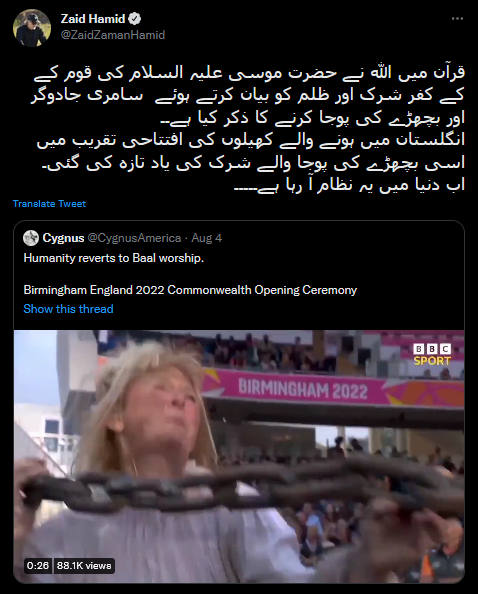Click the verified badge next to Zaid Hamid
The image size is (478, 594).
click(135, 19)
